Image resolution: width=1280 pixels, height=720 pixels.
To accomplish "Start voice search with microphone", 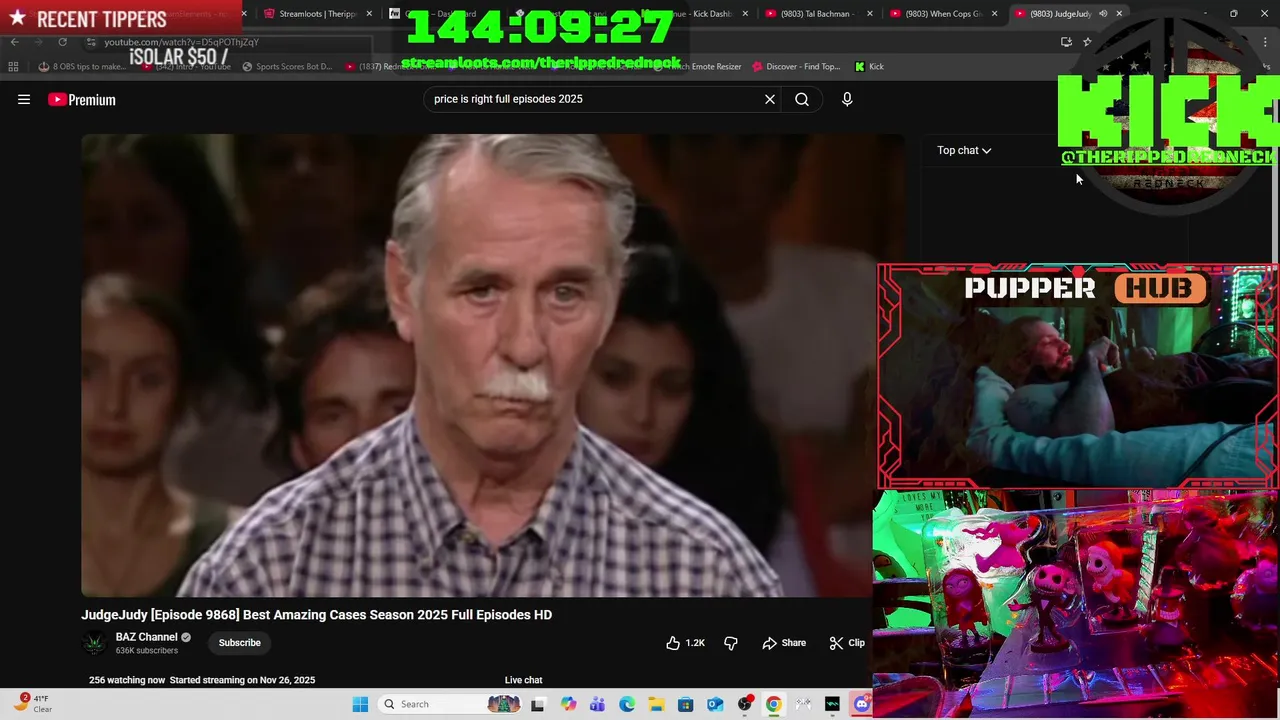I will pos(847,99).
